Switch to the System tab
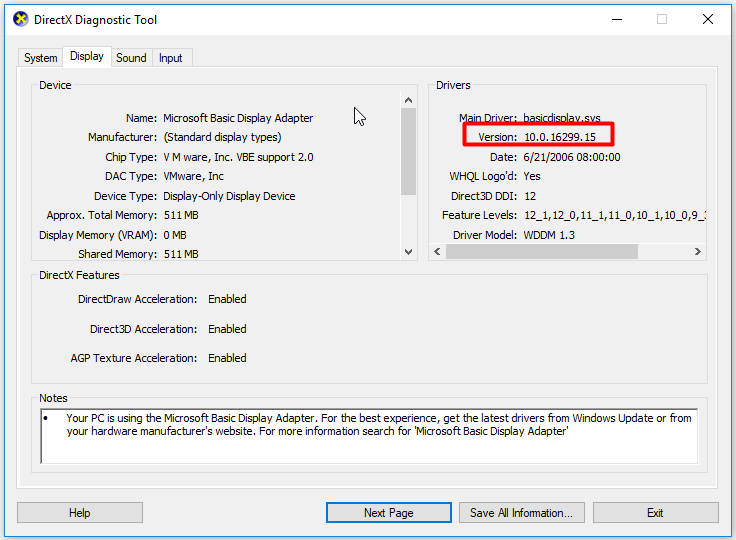 (41, 58)
